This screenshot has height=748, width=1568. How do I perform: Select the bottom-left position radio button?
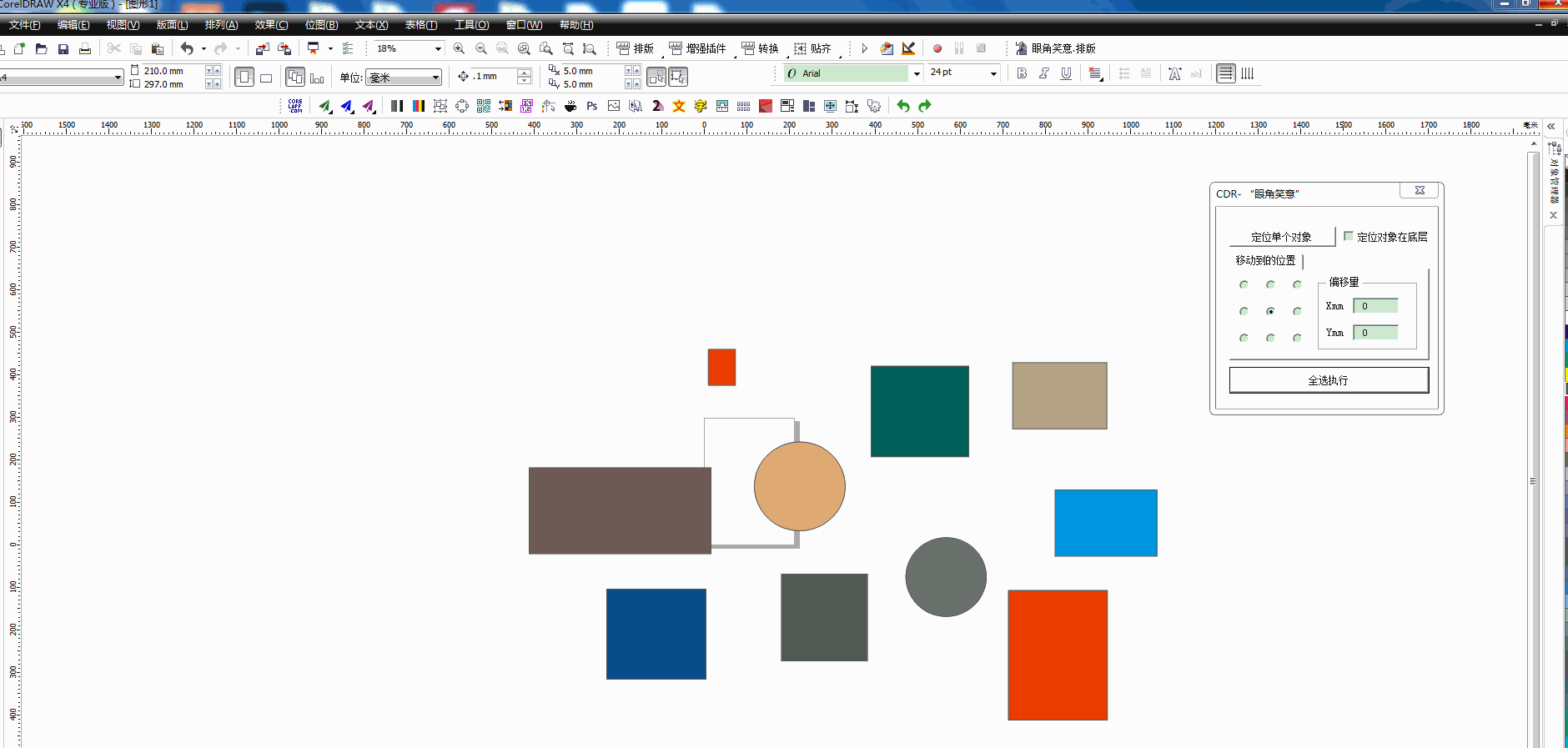(x=1244, y=339)
